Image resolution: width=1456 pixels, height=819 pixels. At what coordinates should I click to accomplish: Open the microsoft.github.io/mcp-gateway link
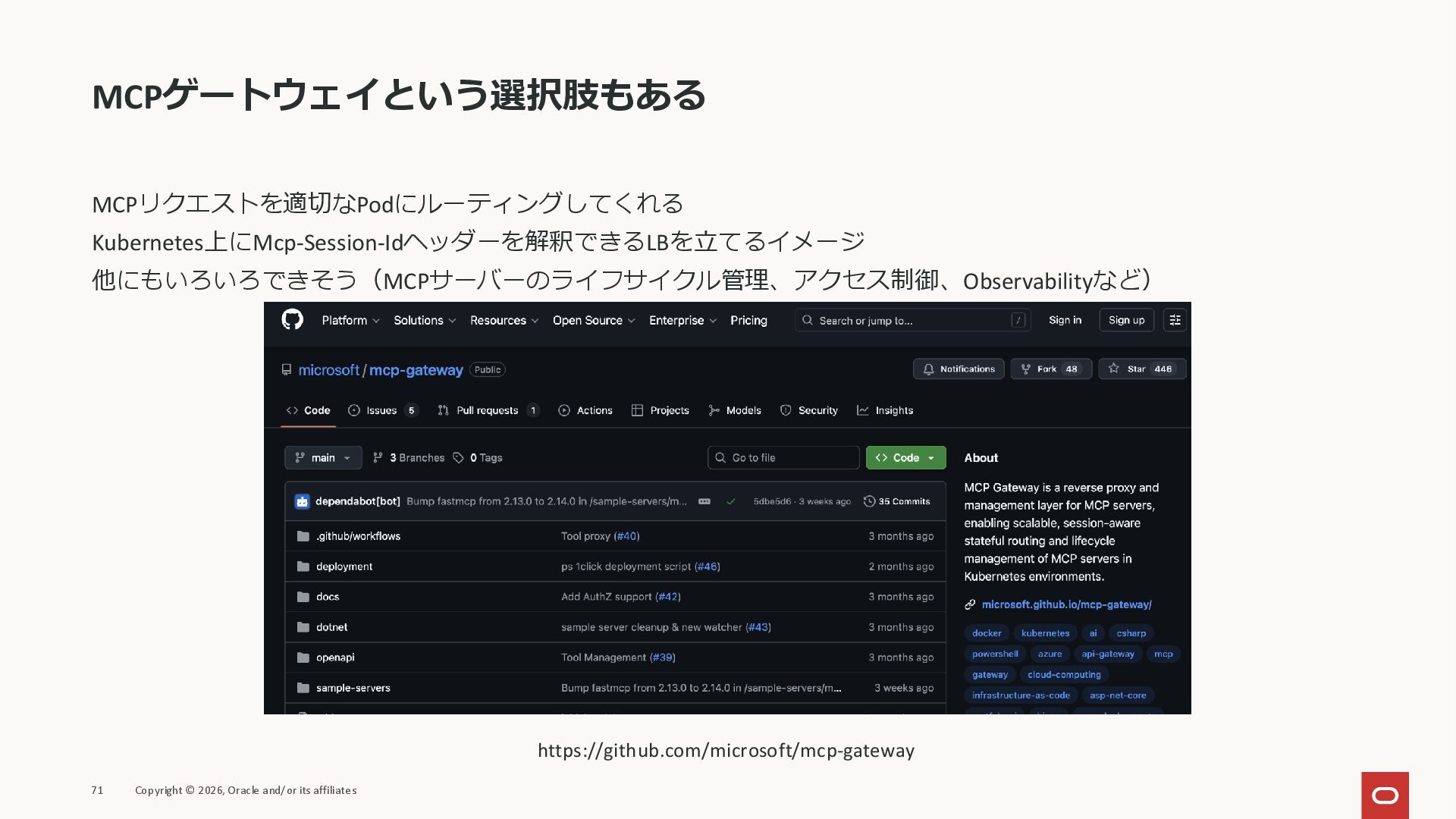click(1065, 604)
